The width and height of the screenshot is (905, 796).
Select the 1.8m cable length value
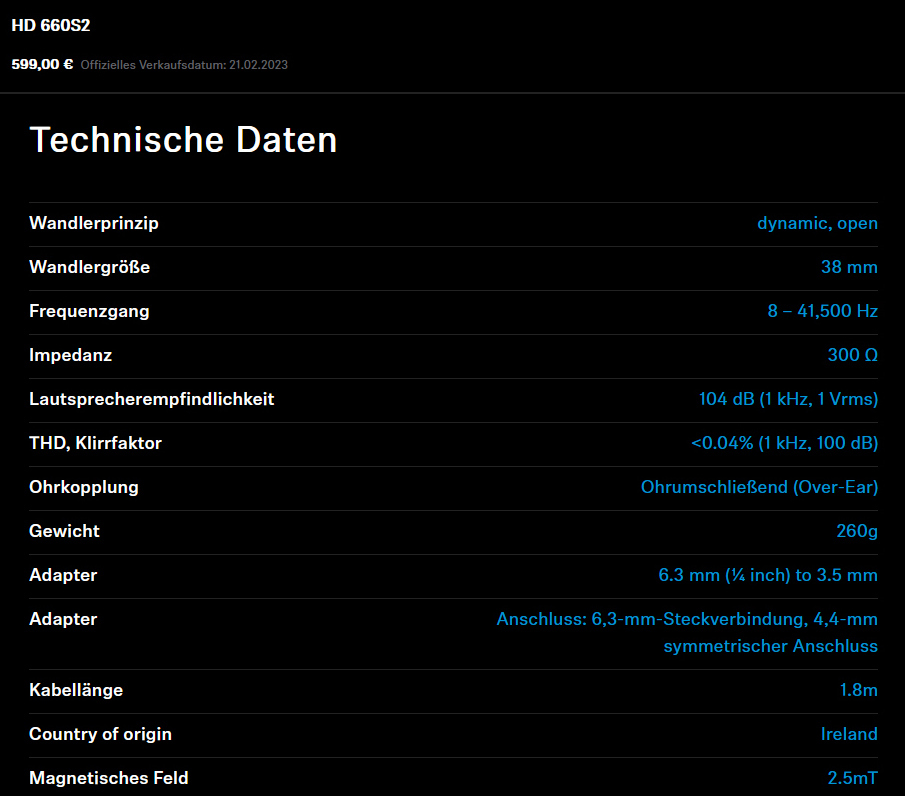(858, 690)
